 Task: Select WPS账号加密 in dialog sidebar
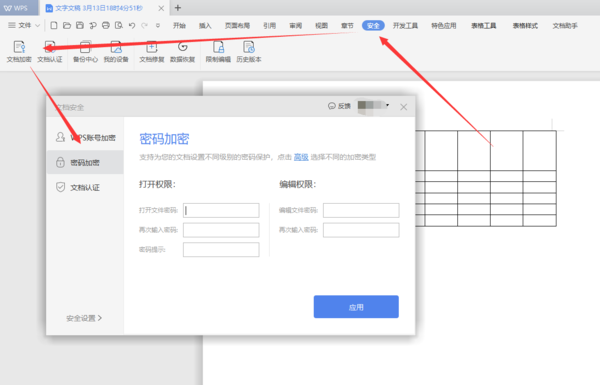point(85,137)
